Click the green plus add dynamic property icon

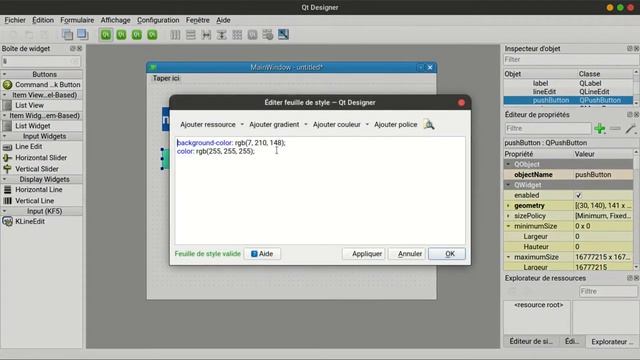[600, 129]
